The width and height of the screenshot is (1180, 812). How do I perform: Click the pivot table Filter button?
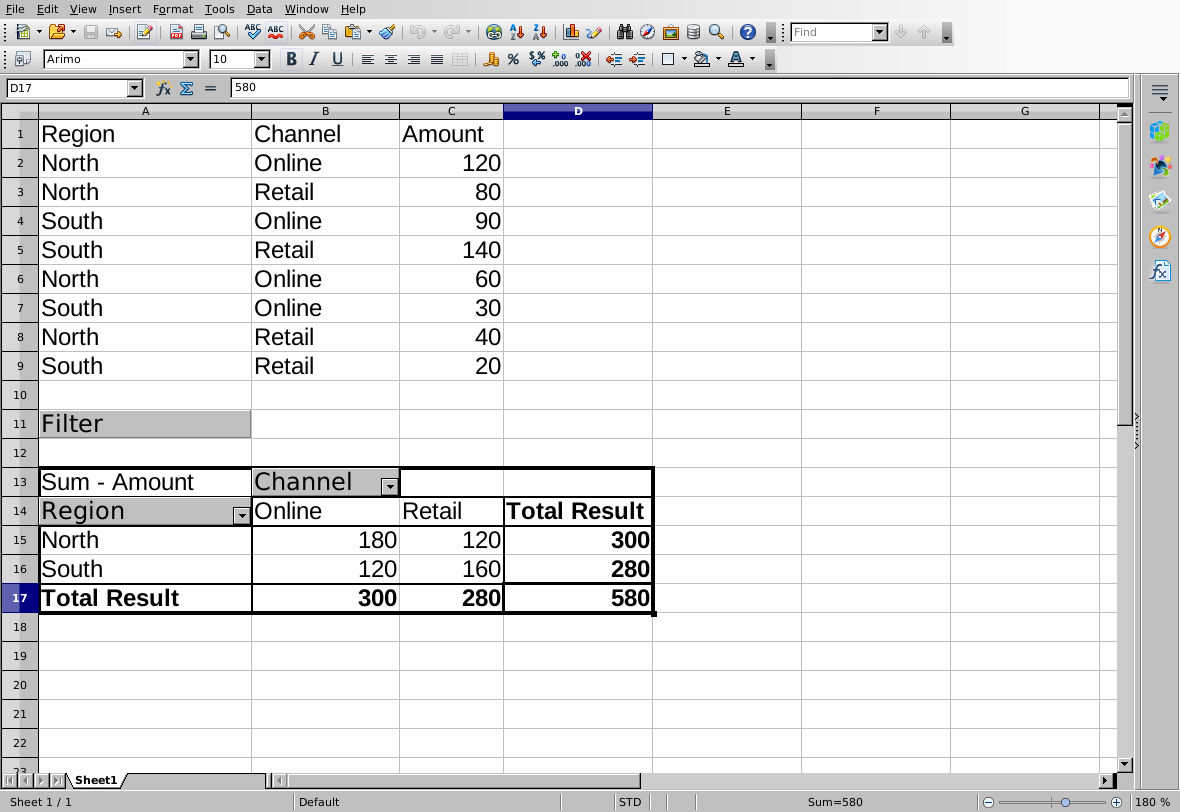(144, 424)
